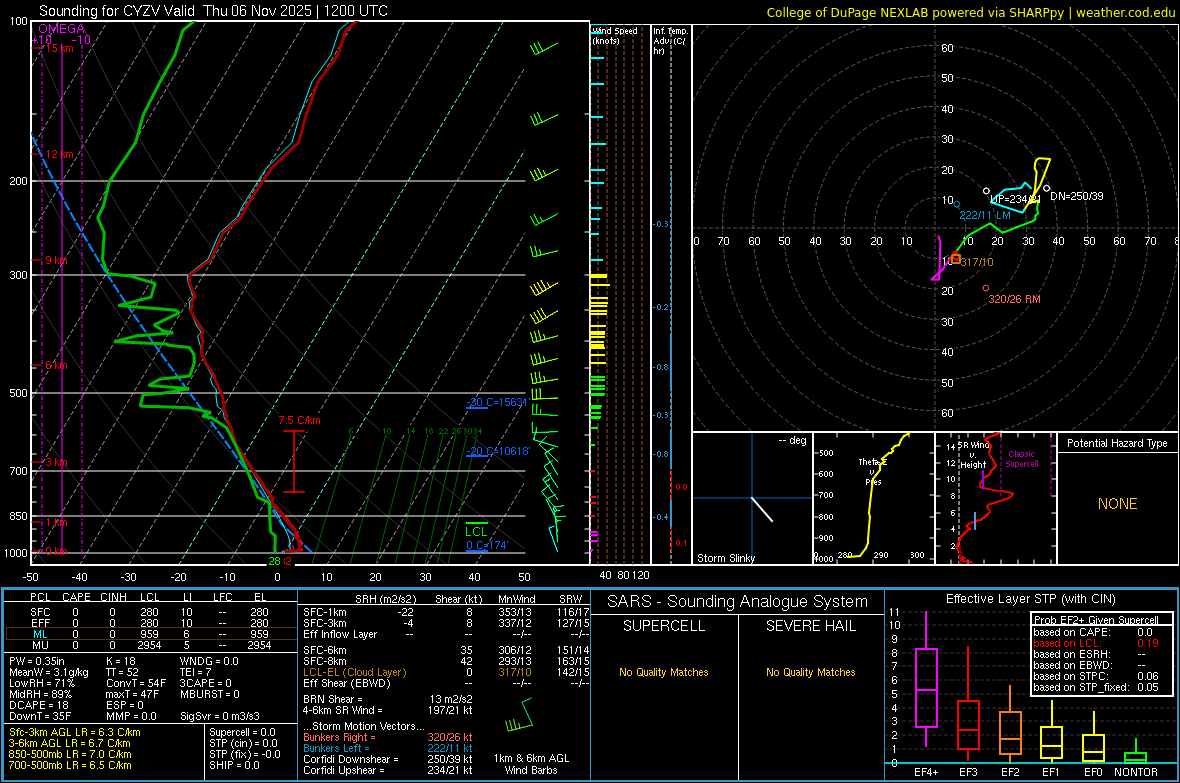
Task: Click the 'Classic Supercell' magenta text
Action: [1022, 459]
